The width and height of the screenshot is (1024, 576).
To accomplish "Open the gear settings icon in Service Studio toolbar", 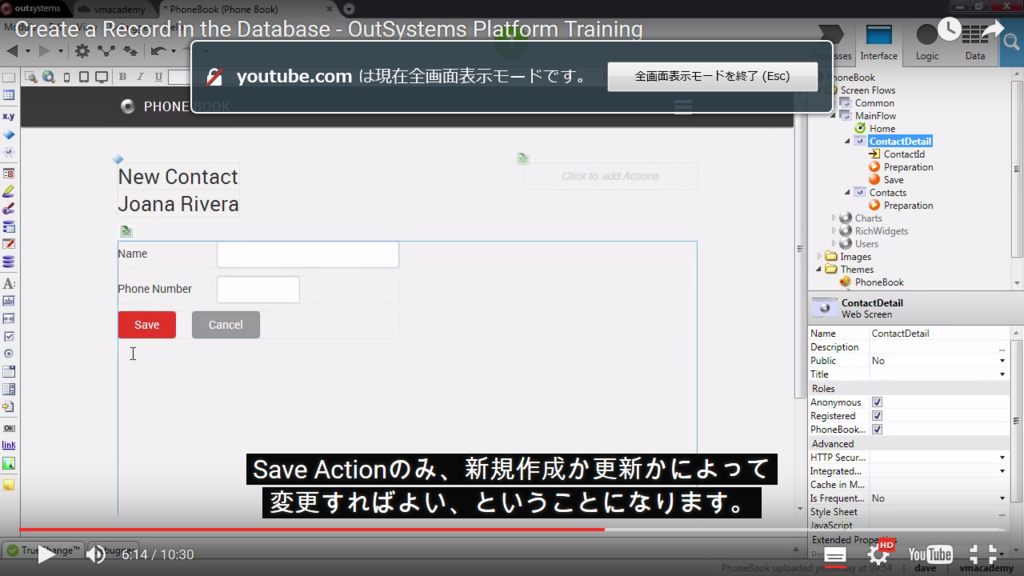I will click(x=82, y=51).
